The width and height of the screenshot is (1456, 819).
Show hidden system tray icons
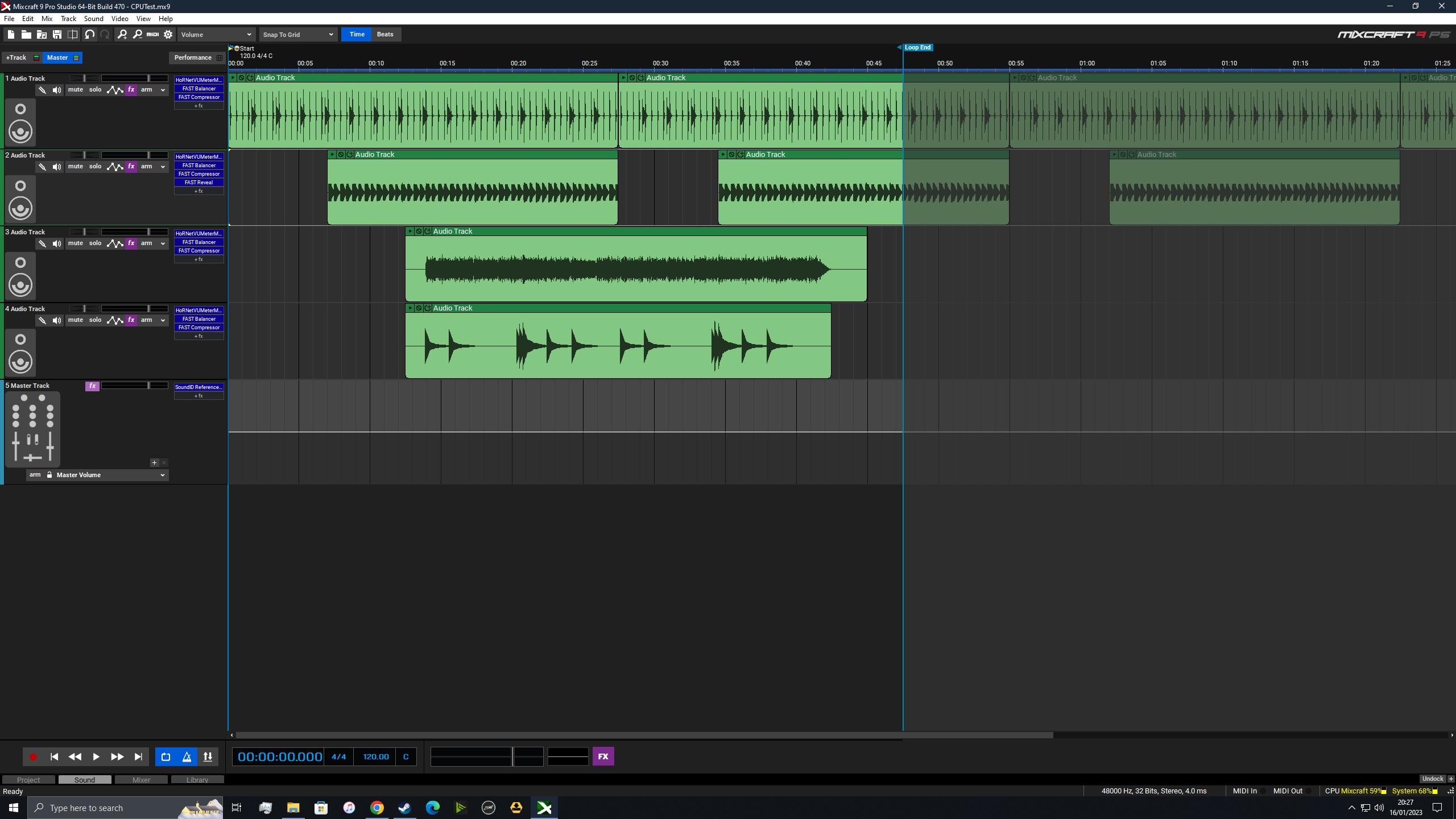[x=1352, y=808]
